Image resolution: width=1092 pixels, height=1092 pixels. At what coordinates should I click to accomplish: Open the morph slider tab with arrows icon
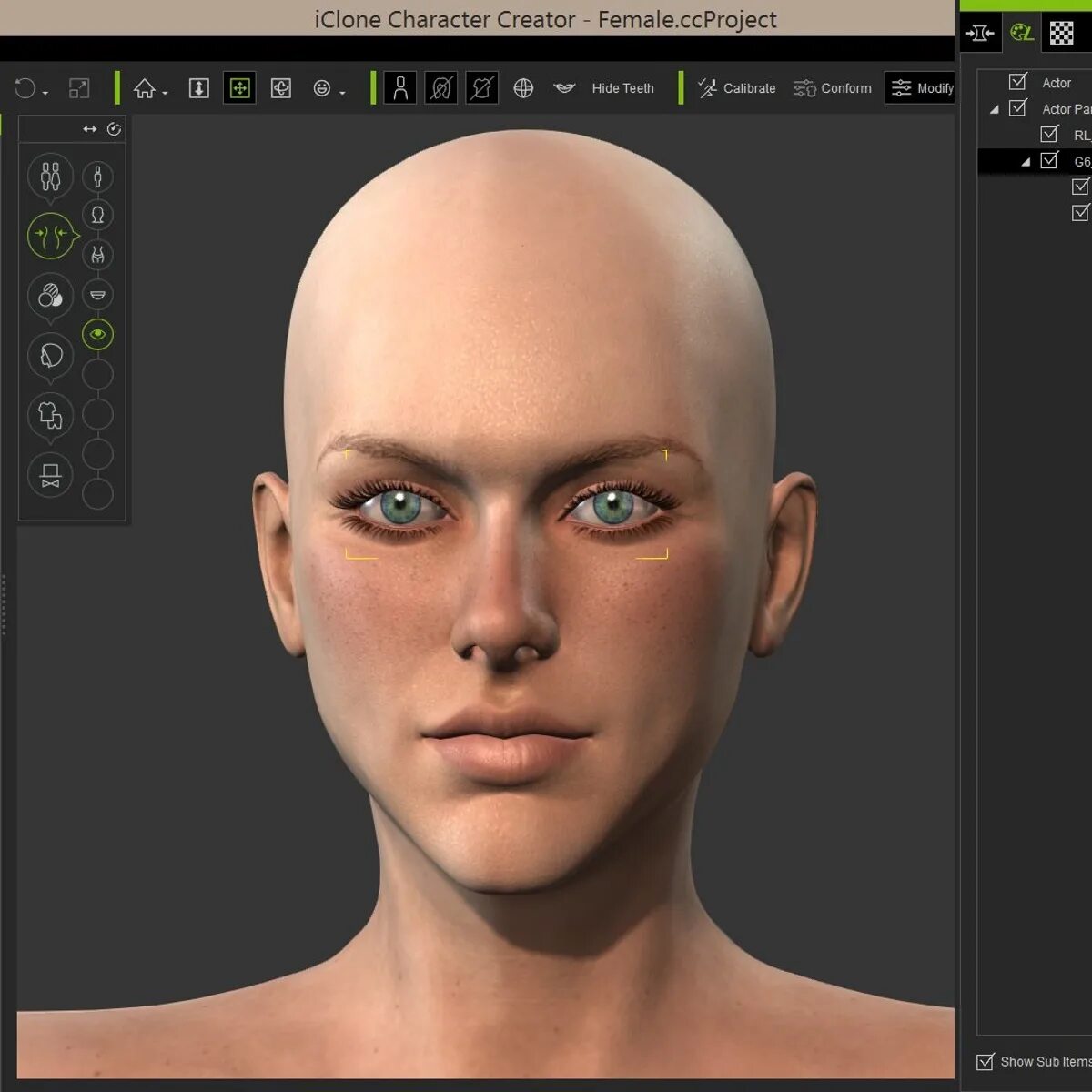pyautogui.click(x=980, y=34)
